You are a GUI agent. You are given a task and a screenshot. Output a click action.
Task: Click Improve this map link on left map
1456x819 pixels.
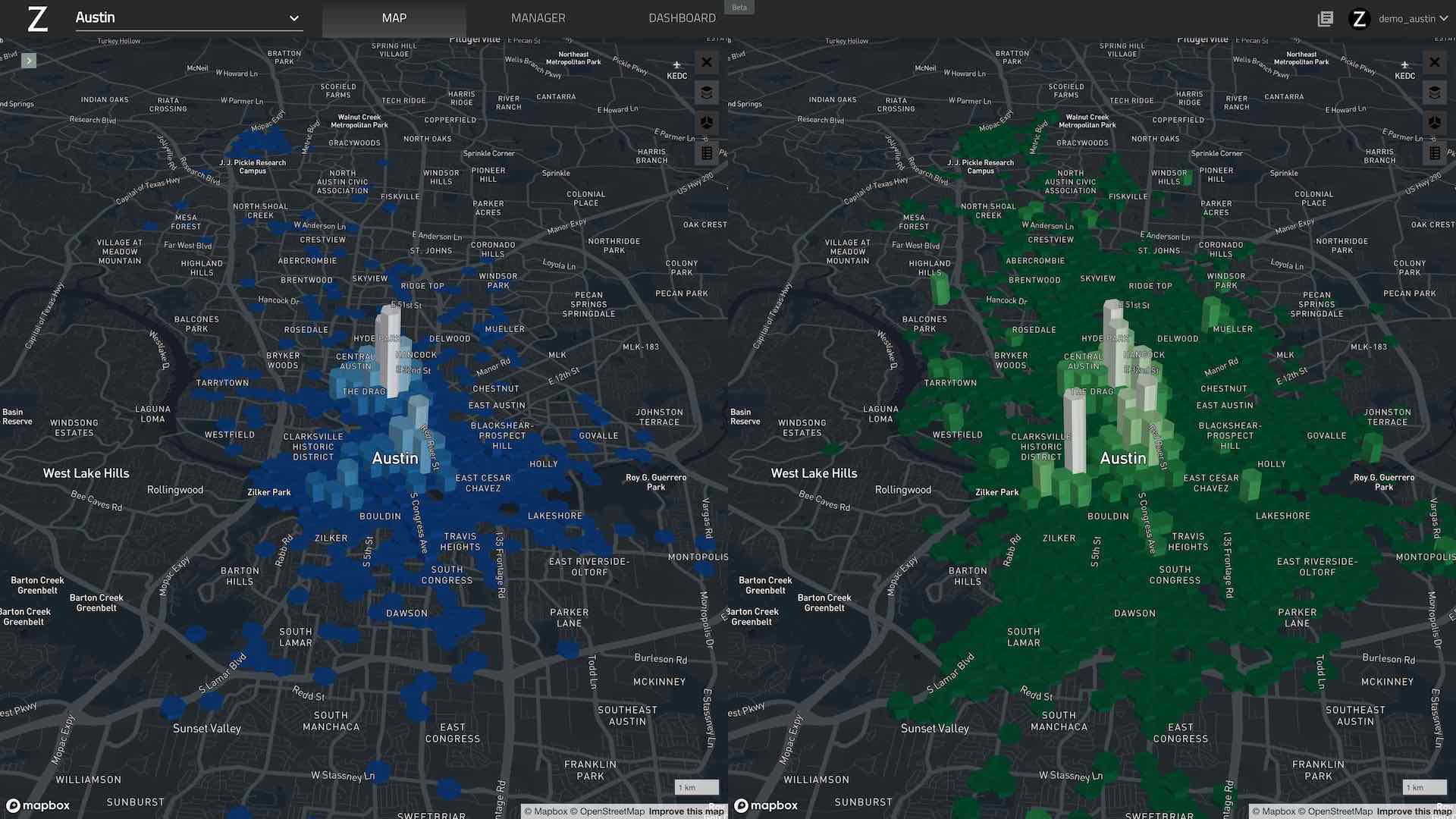(686, 811)
